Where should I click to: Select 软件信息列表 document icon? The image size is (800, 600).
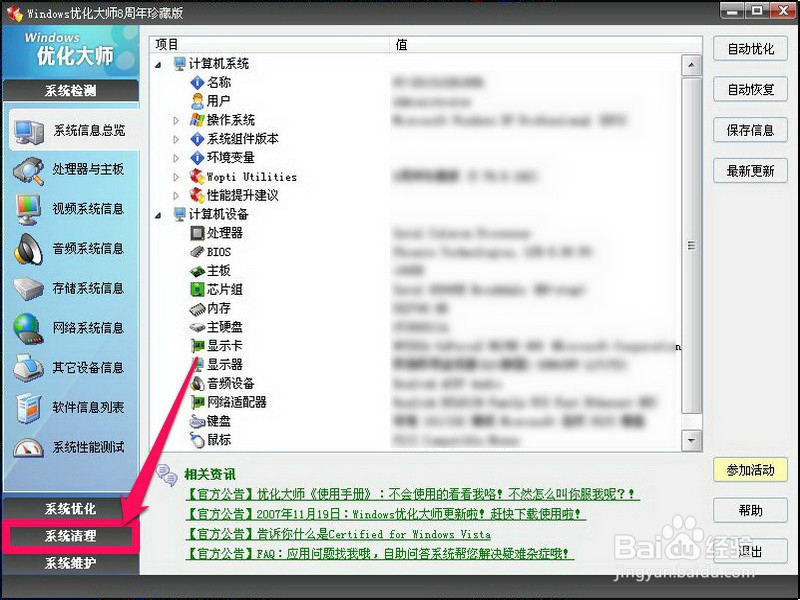[28, 408]
